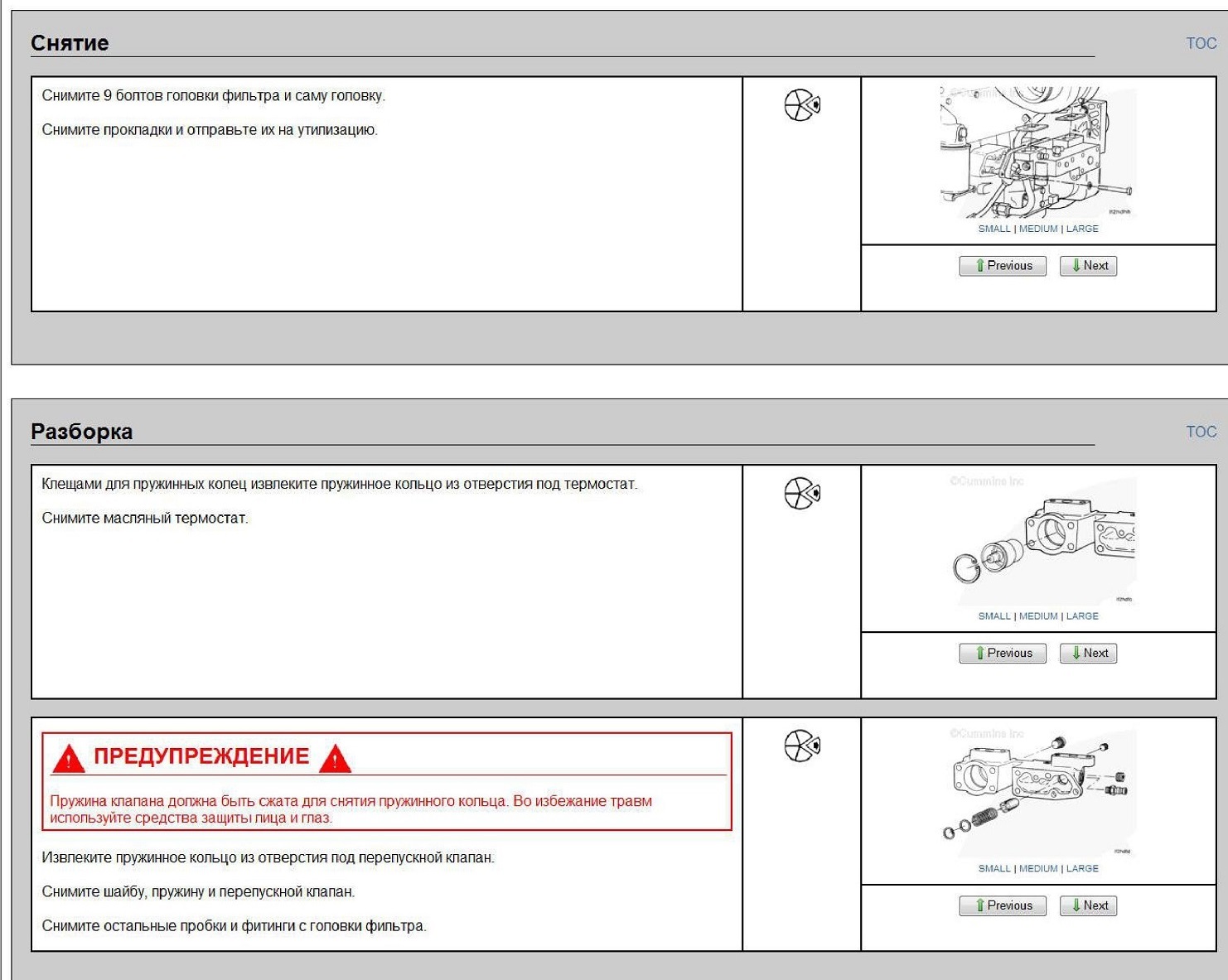This screenshot has height=980, width=1228.
Task: Select LARGE size for the thermostat image
Action: click(1082, 616)
